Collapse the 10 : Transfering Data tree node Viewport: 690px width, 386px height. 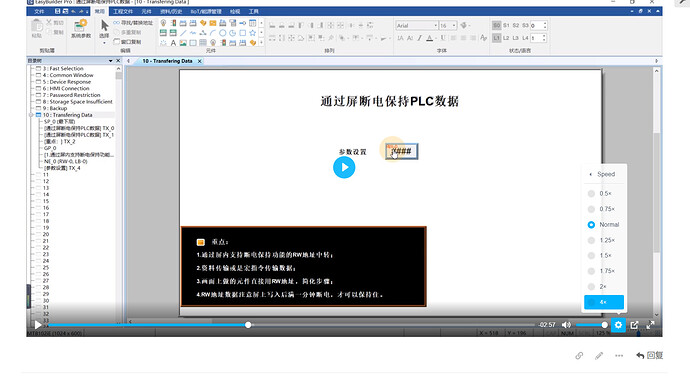tap(31, 115)
